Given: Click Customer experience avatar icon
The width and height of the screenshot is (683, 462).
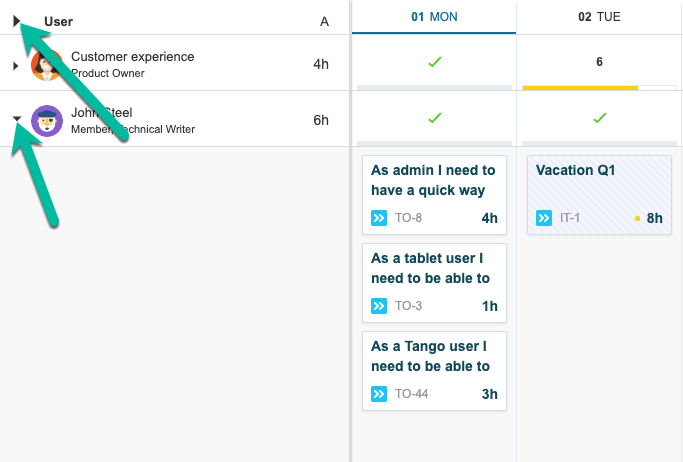Looking at the screenshot, I should (46, 65).
